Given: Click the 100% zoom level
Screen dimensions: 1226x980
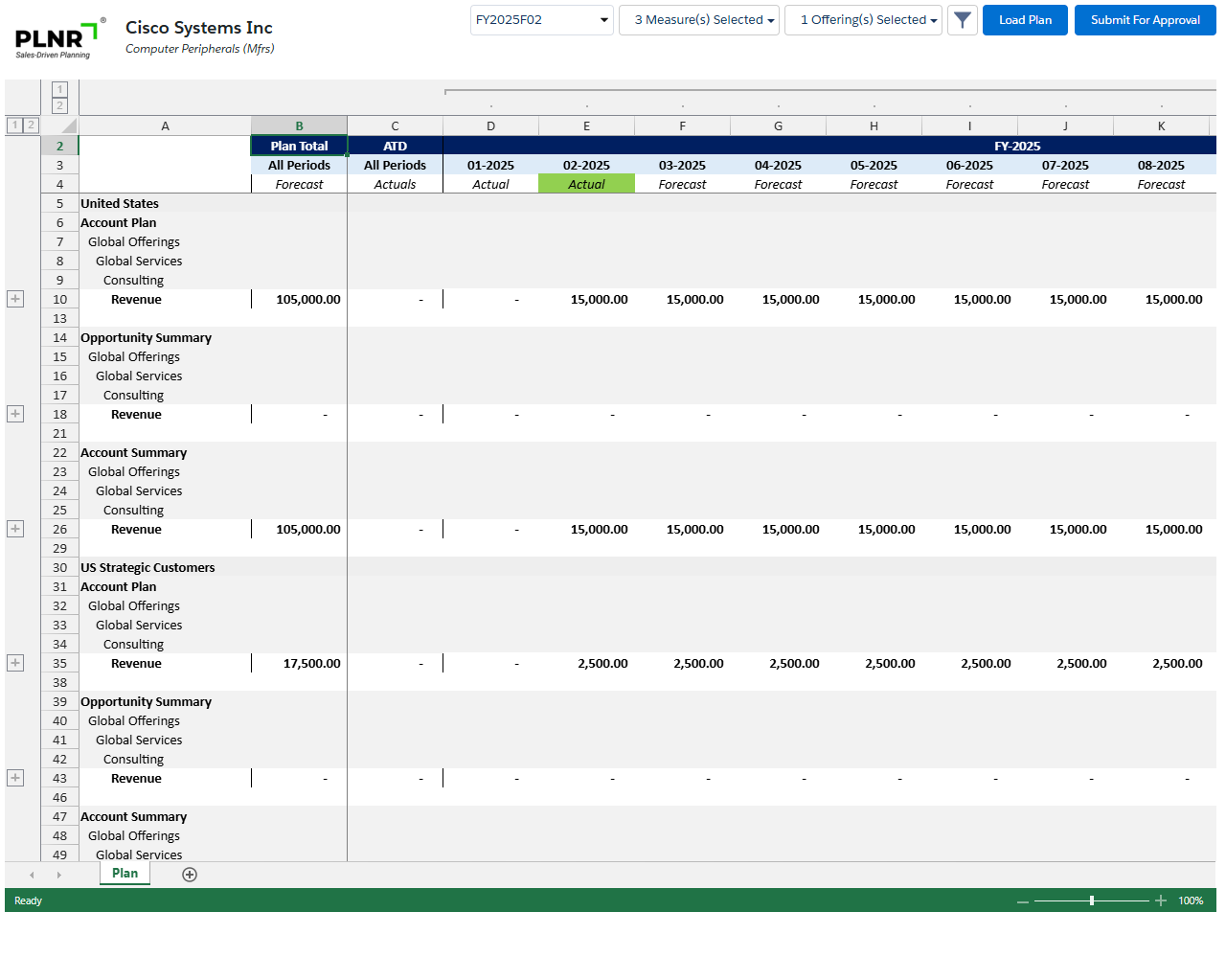Looking at the screenshot, I should pyautogui.click(x=1191, y=900).
